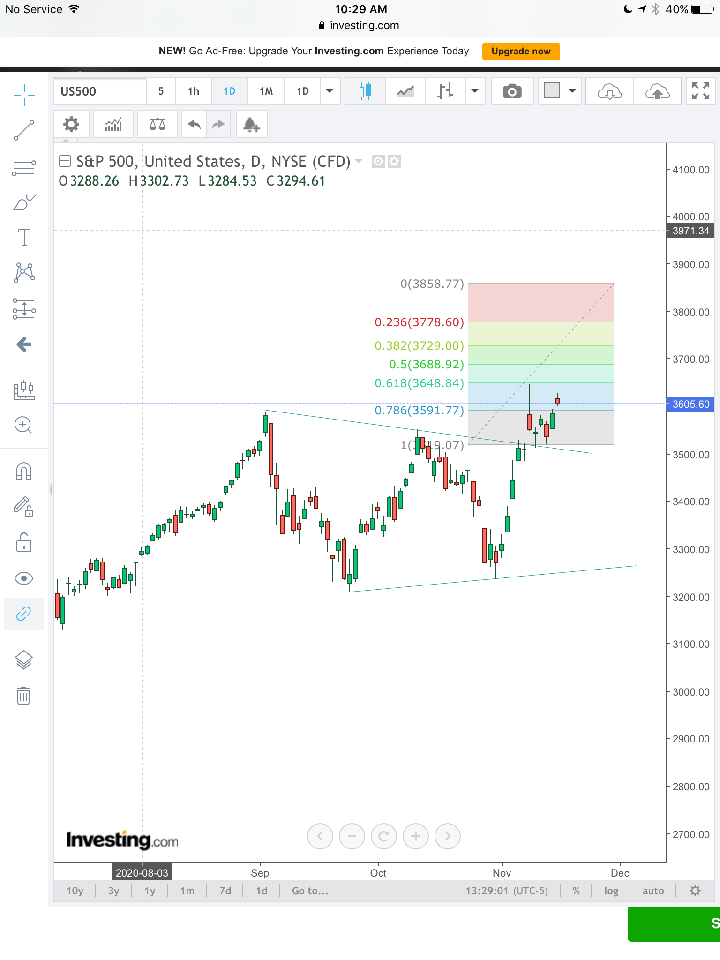This screenshot has height=960, width=720.
Task: Open the price range measure tool
Action: coord(24,389)
